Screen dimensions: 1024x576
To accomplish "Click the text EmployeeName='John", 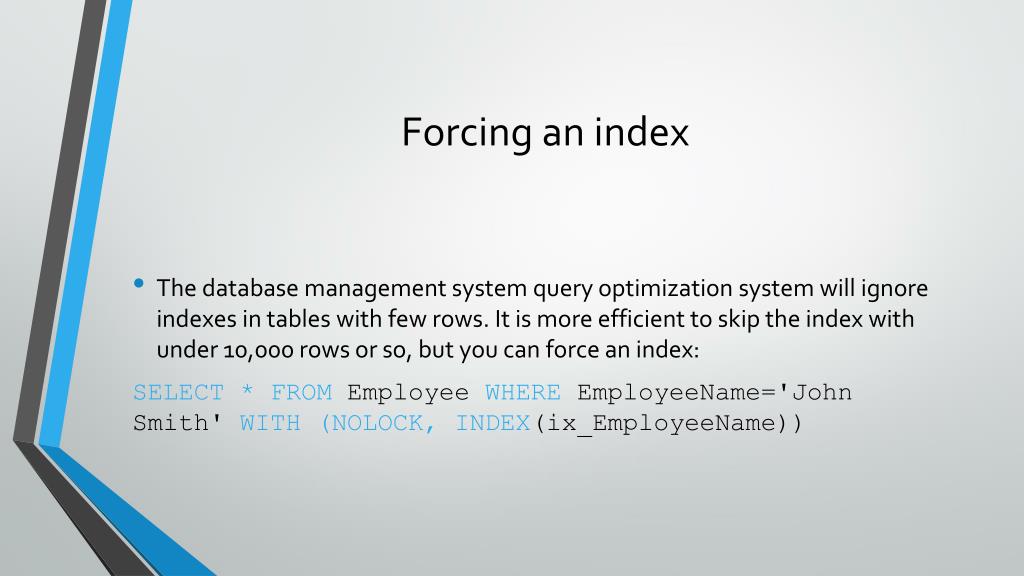I will coord(714,394).
